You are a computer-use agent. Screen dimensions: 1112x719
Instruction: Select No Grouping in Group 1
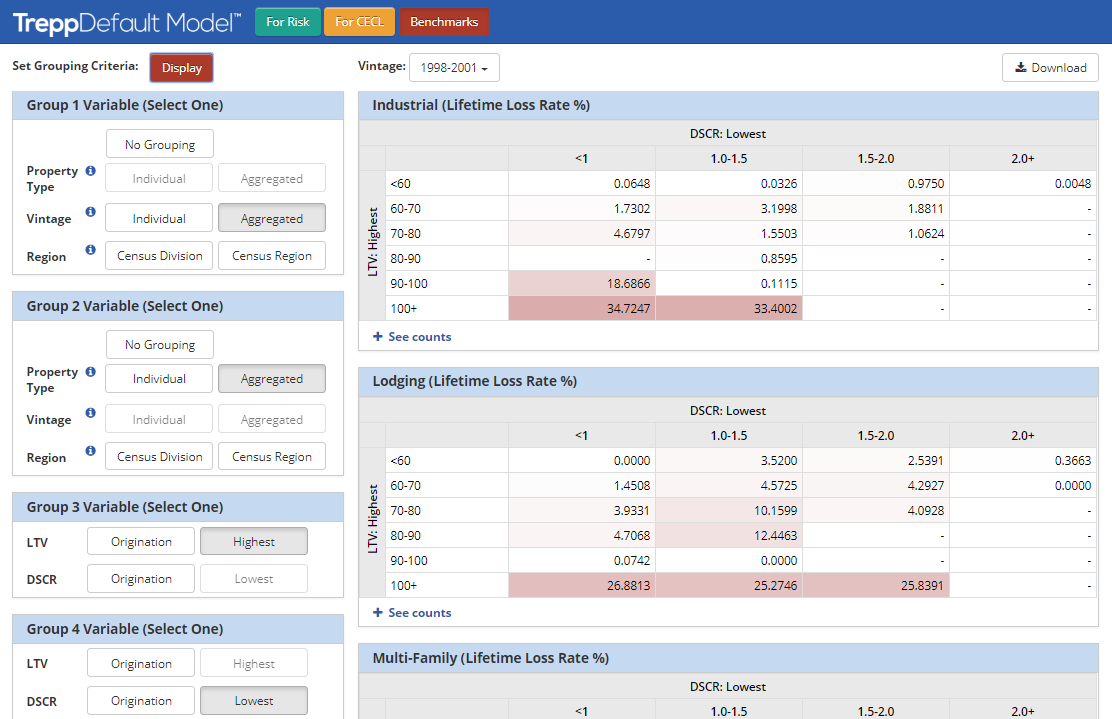[x=159, y=143]
